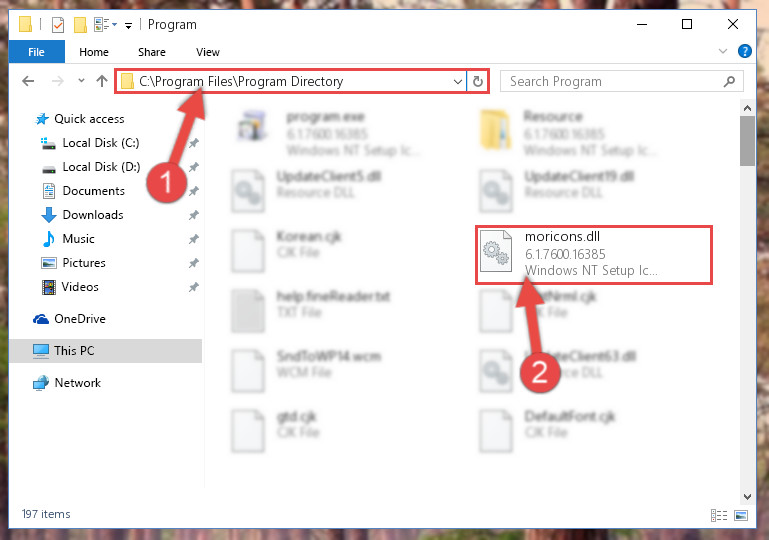Image resolution: width=769 pixels, height=540 pixels.
Task: Navigate up one folder level
Action: pos(102,81)
